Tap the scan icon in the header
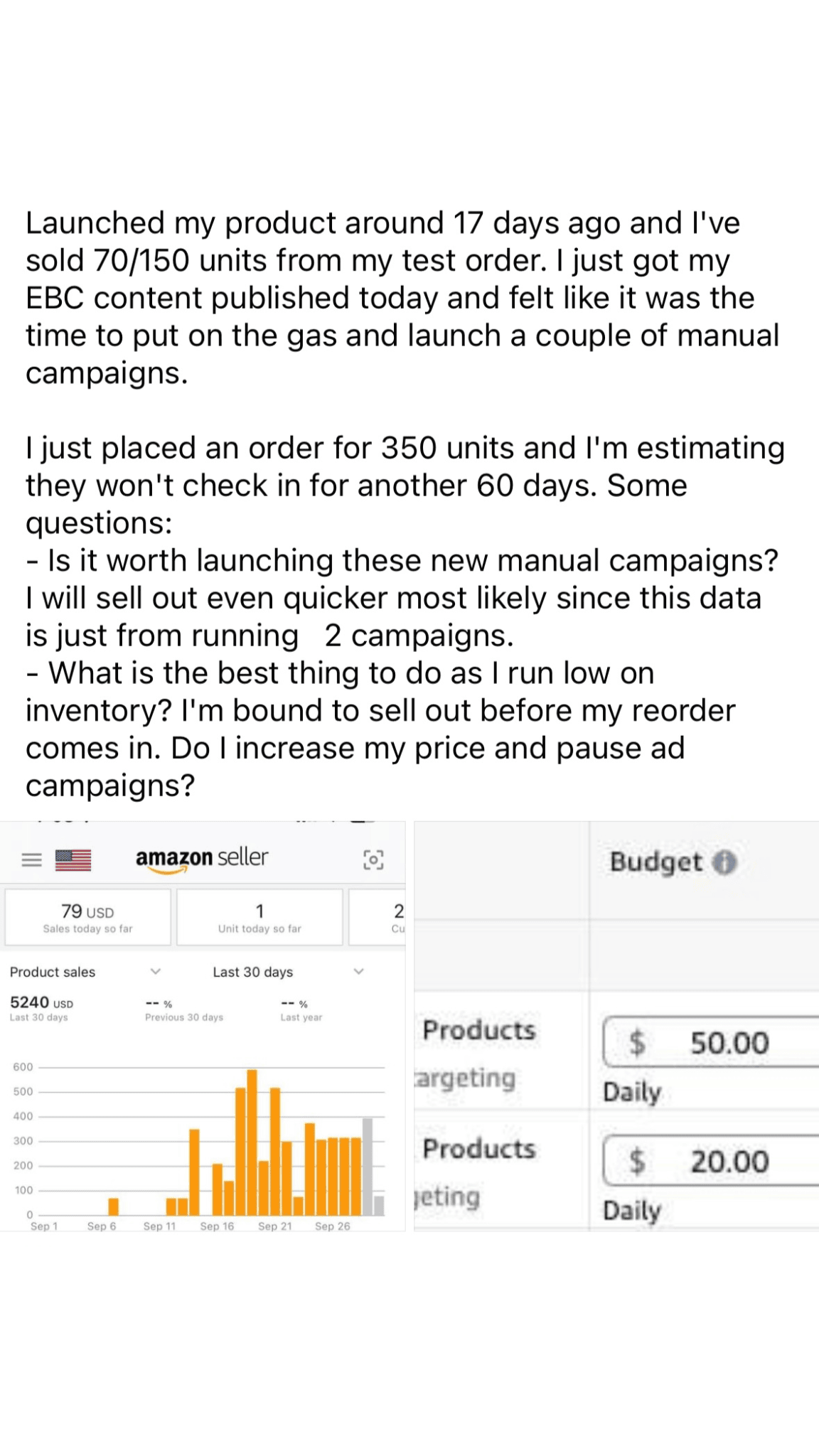The height and width of the screenshot is (1456, 819). 373,860
